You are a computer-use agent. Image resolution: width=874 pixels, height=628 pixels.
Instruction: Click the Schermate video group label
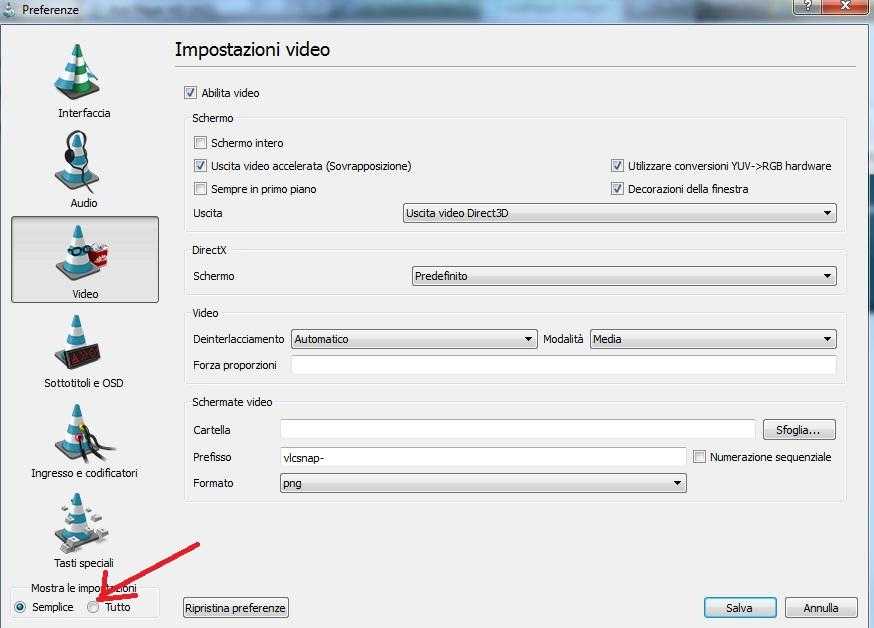pos(232,402)
